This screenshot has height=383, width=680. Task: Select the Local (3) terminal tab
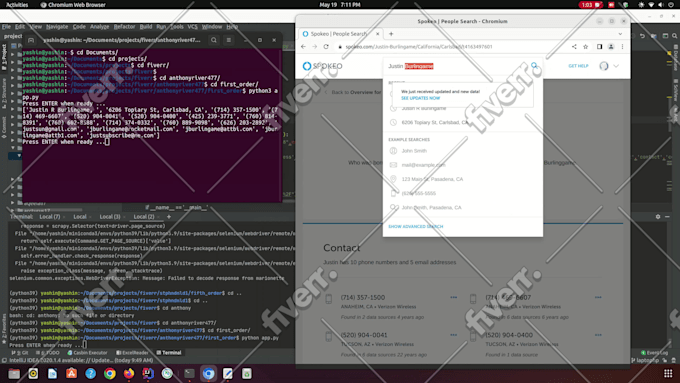tap(110, 216)
